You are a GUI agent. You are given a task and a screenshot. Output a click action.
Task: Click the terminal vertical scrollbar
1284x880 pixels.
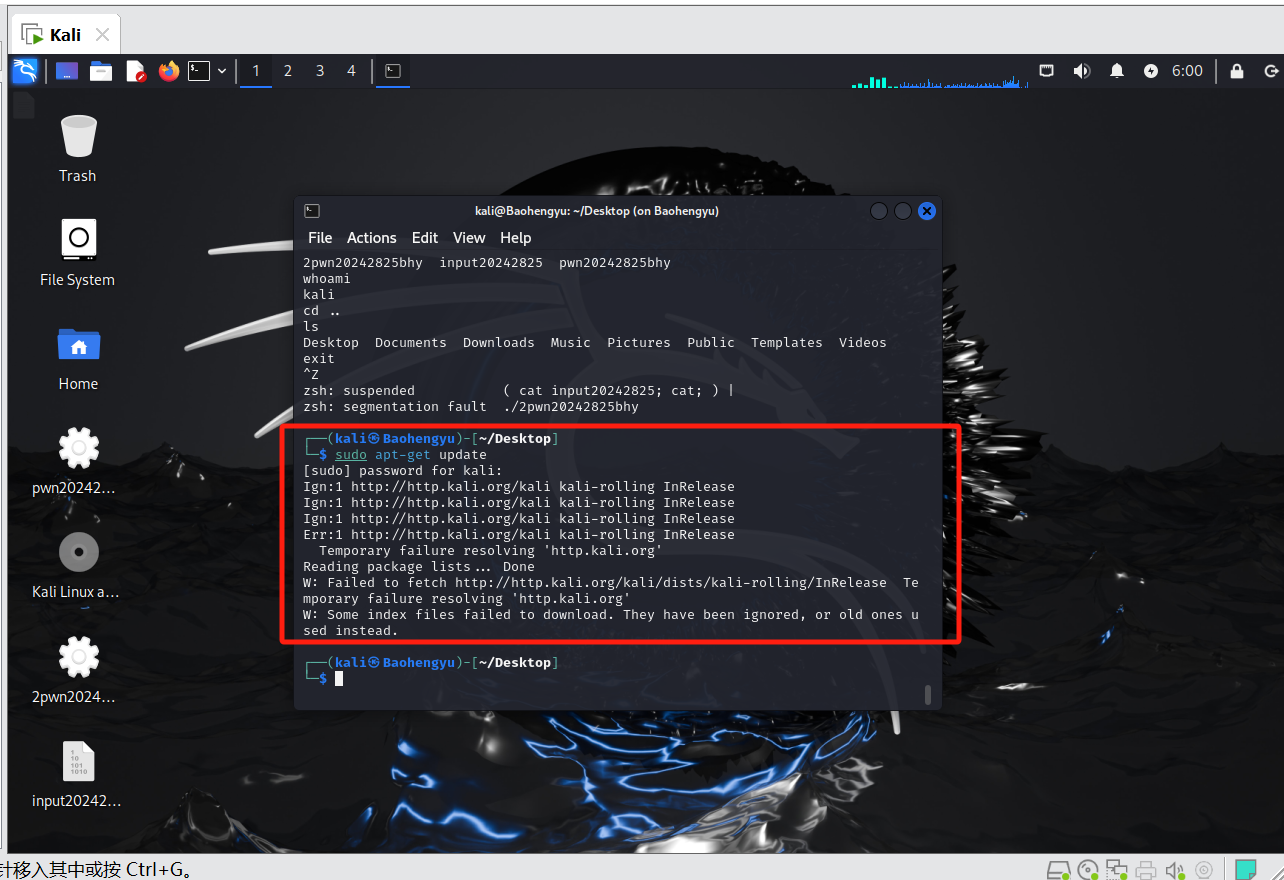click(928, 694)
